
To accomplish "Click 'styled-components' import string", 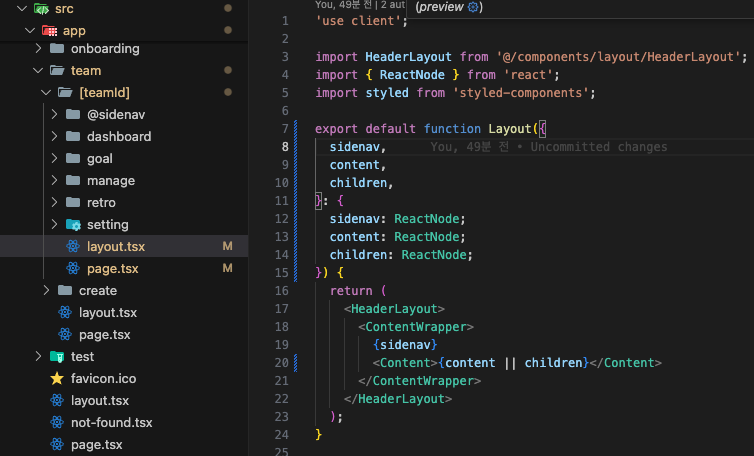I will pyautogui.click(x=521, y=92).
